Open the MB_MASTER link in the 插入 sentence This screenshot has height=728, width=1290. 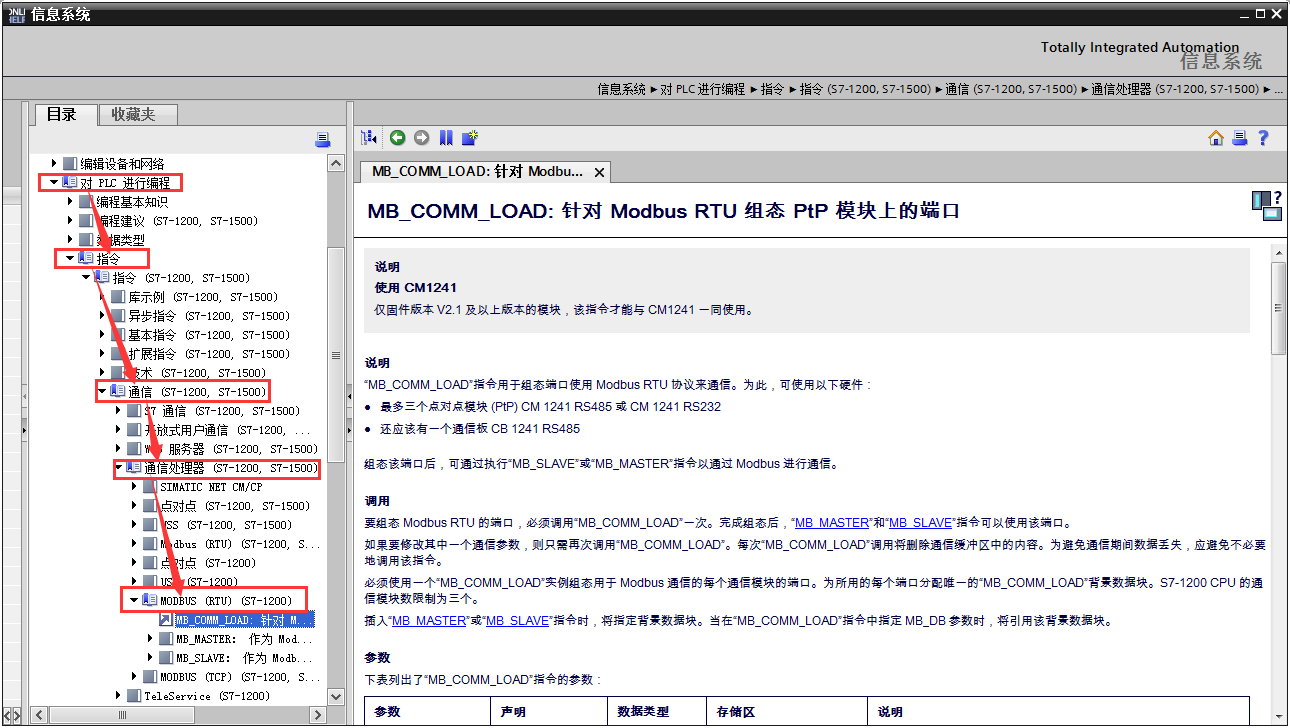(x=429, y=620)
